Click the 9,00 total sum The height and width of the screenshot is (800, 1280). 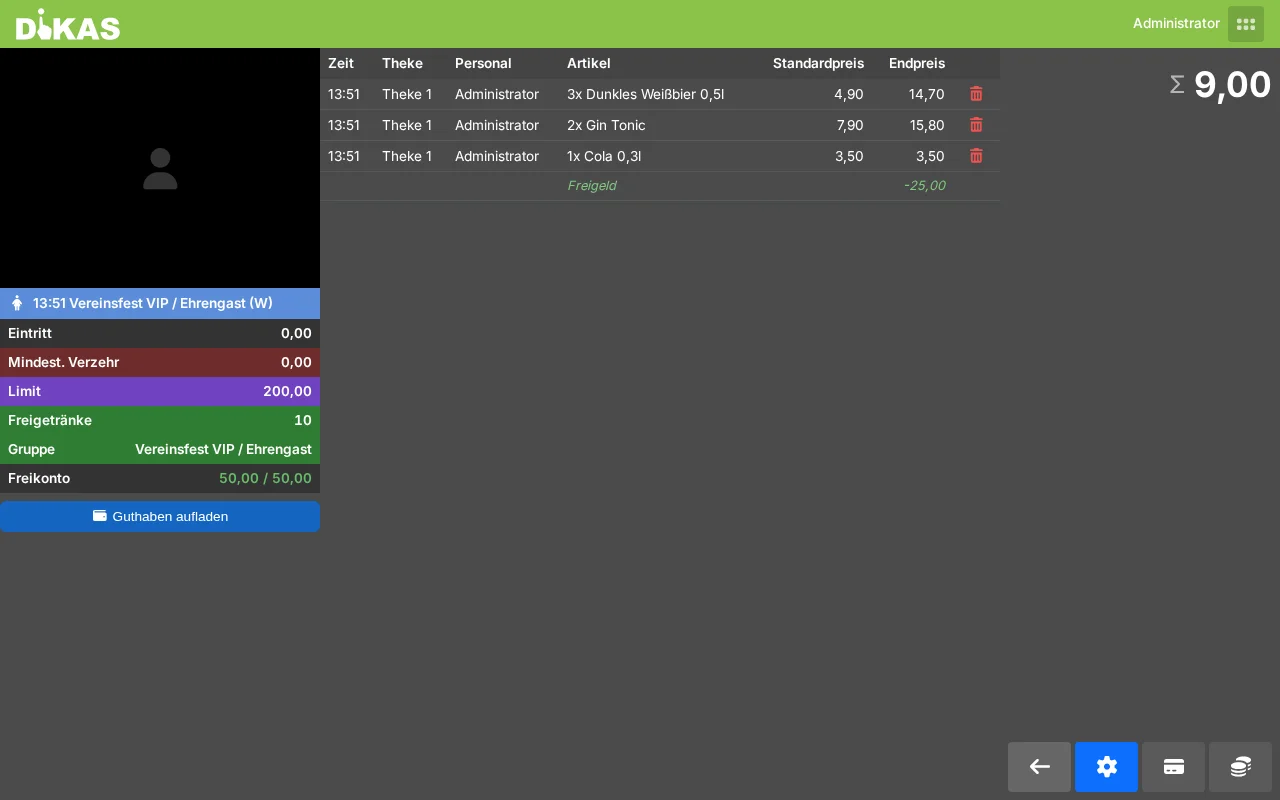[1232, 85]
